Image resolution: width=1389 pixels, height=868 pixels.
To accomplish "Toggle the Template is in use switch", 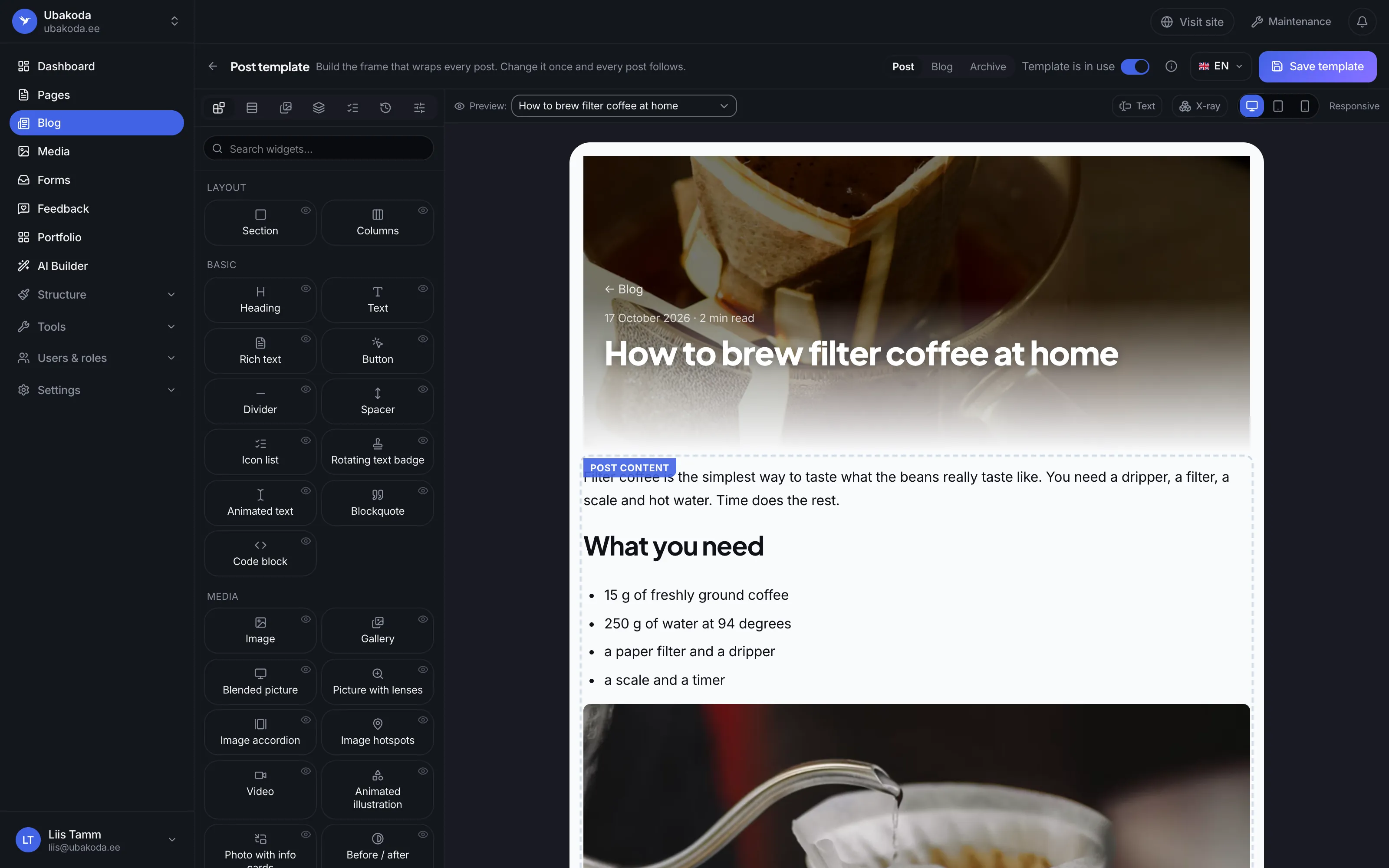I will pos(1135,66).
